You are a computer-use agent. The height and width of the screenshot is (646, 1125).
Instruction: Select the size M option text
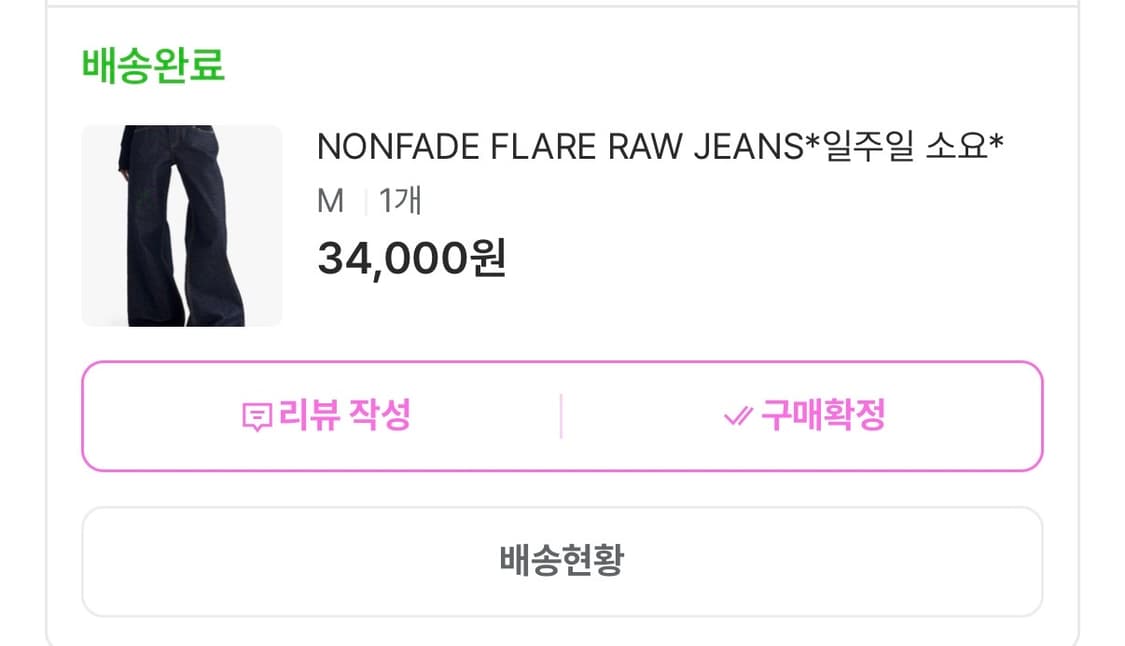(330, 202)
